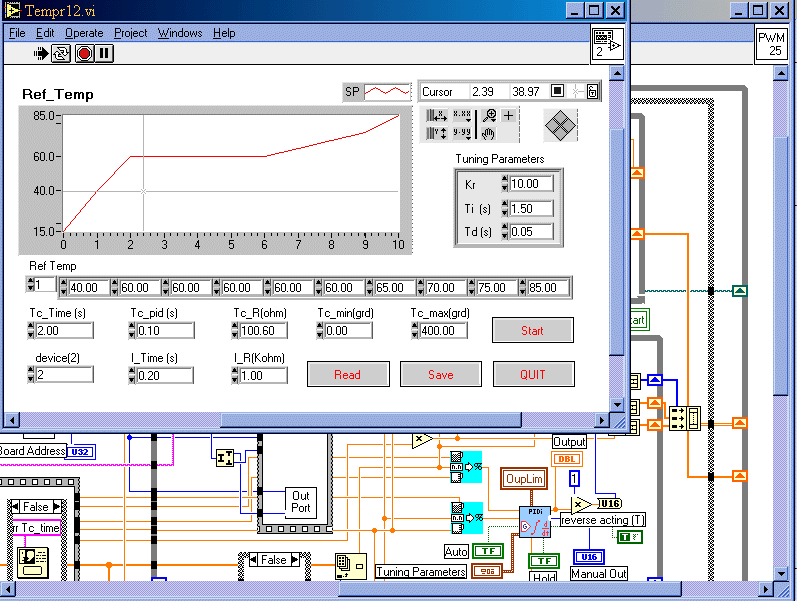Click the DBL Output terminal
Screen dimensions: 797x601
pos(567,459)
